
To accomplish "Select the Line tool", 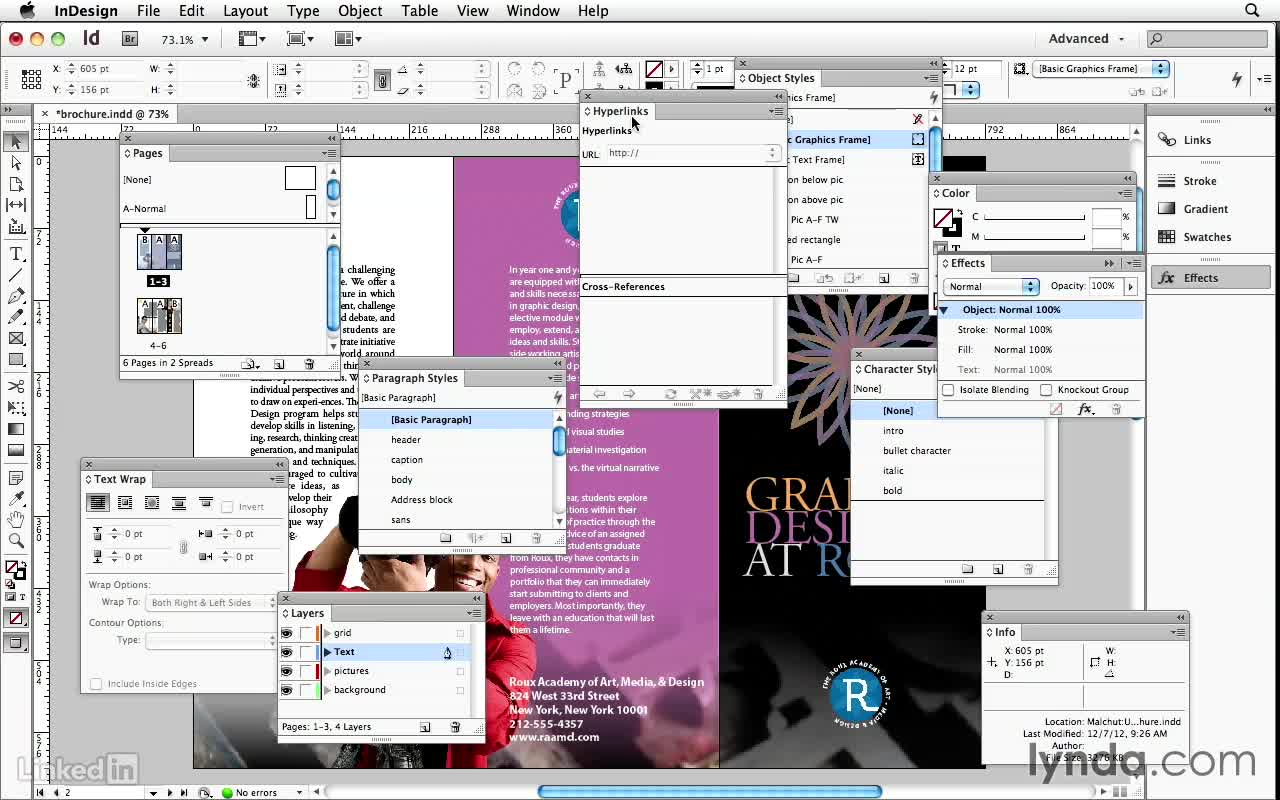I will click(x=16, y=276).
